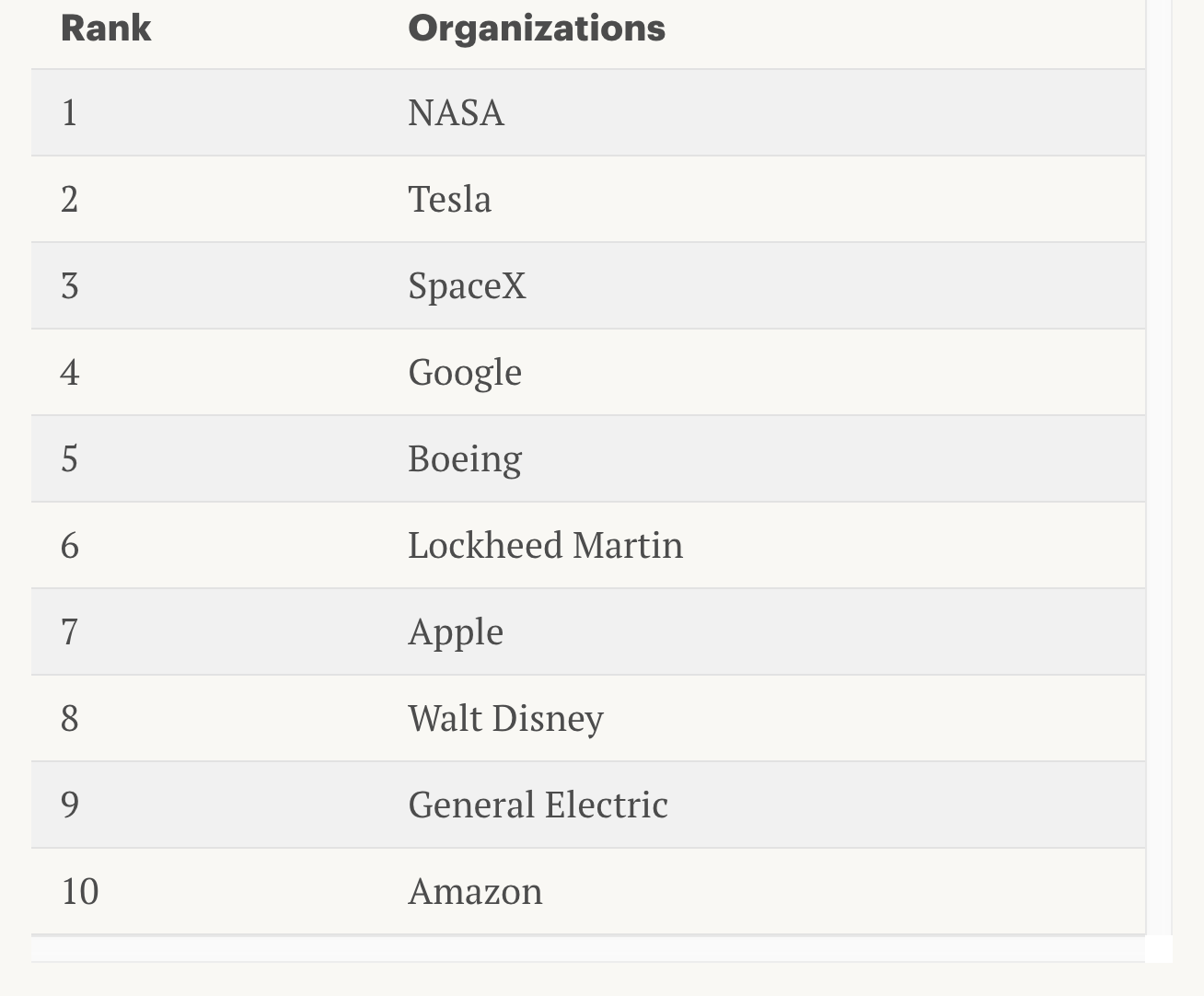Click rank number 3 beside SpaceX
Screen dimensions: 1204x996
click(69, 286)
